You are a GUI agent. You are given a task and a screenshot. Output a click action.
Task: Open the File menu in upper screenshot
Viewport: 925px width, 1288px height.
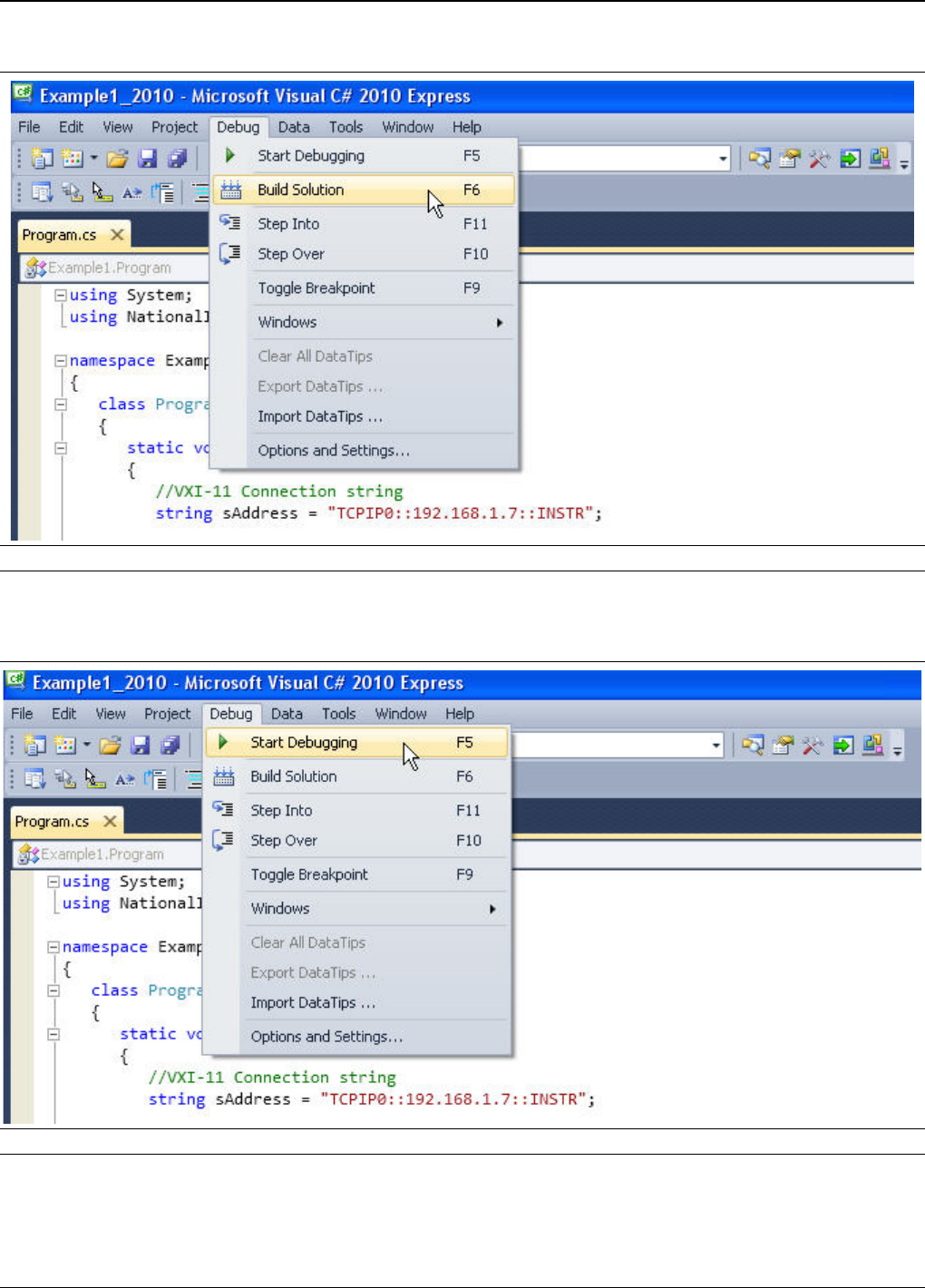pos(29,127)
